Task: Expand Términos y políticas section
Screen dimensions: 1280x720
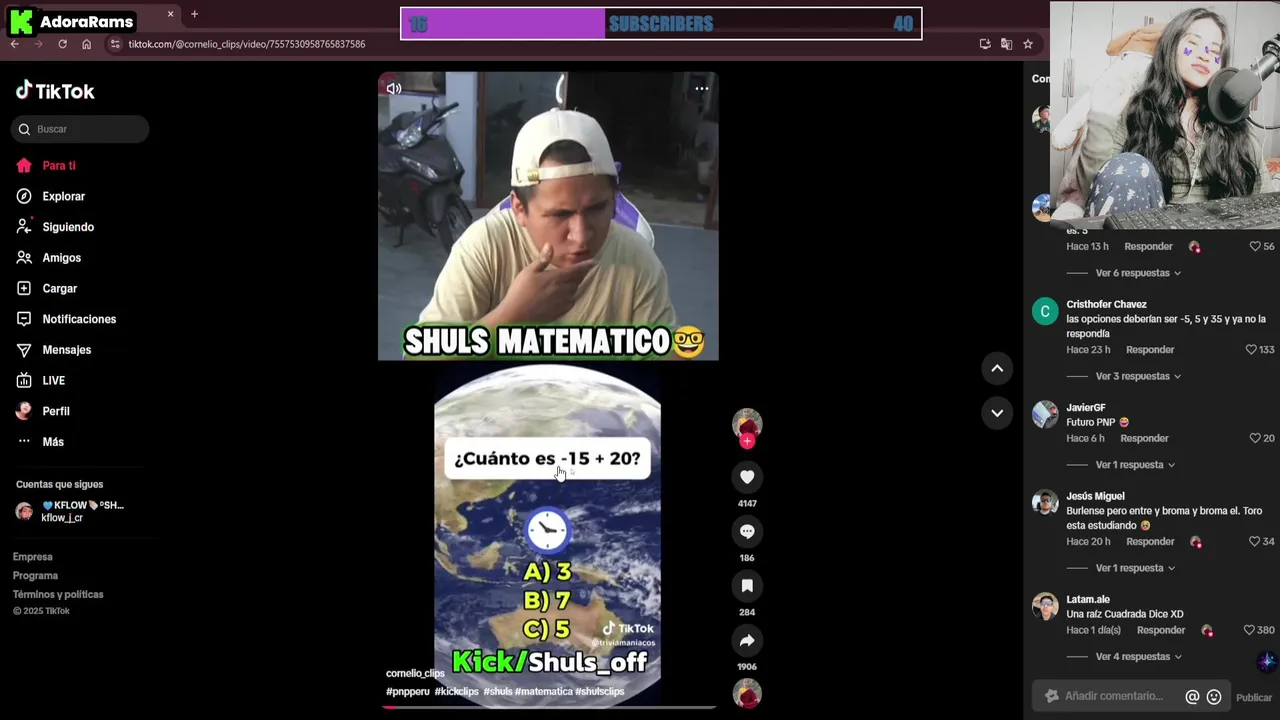Action: (58, 595)
